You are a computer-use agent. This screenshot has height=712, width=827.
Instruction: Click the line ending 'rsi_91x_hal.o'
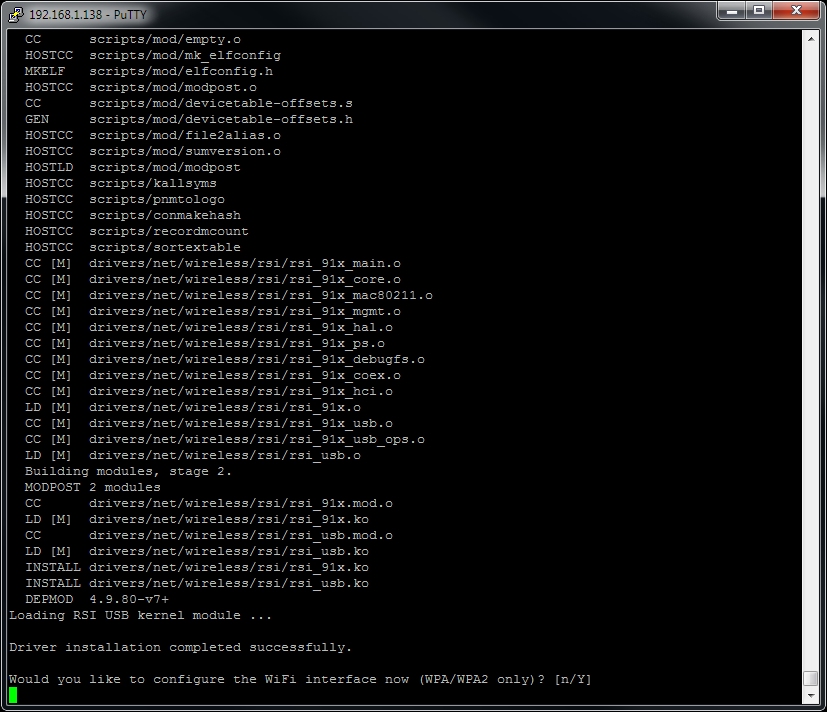point(209,328)
